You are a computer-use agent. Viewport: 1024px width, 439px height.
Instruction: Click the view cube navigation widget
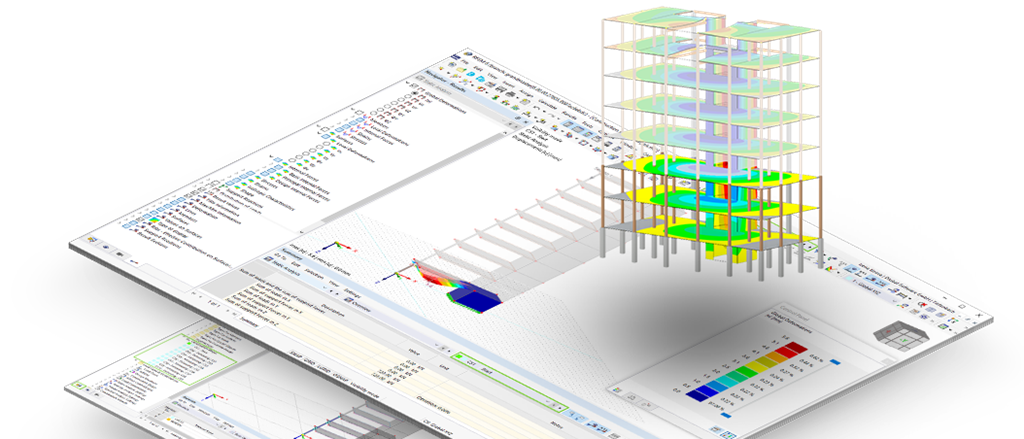pos(901,334)
